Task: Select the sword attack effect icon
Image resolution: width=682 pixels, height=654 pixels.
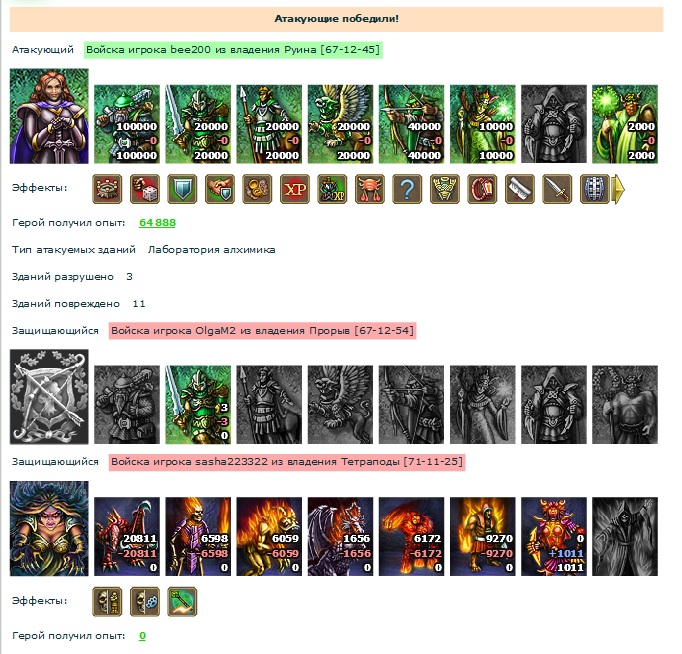Action: (557, 189)
